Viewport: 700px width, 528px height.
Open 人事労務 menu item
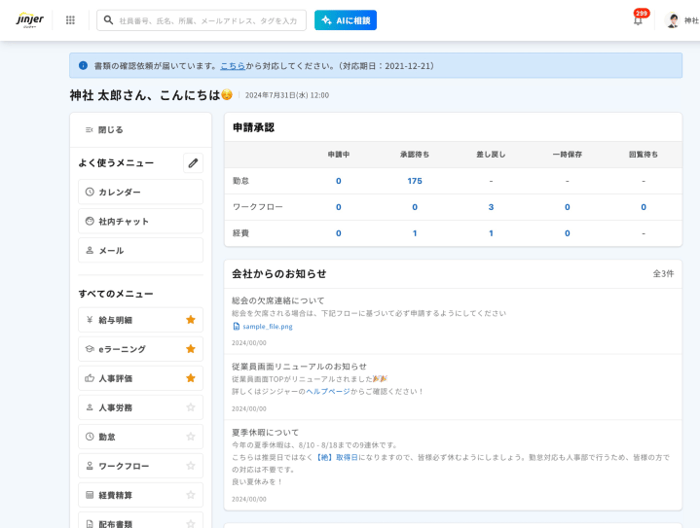pyautogui.click(x=141, y=407)
